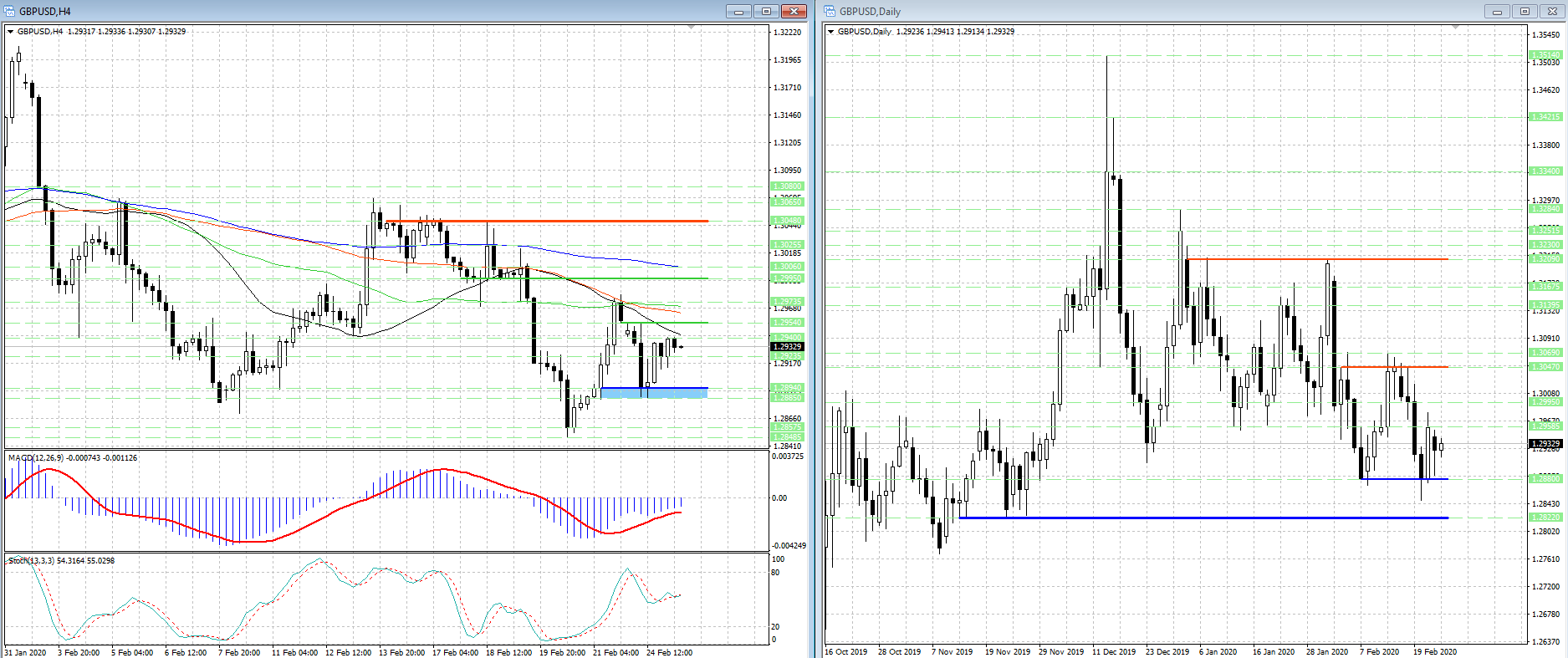Screen dimensions: 1568x658
Task: Click the 19 Feb 2020 date on Daily axis
Action: (x=1435, y=651)
